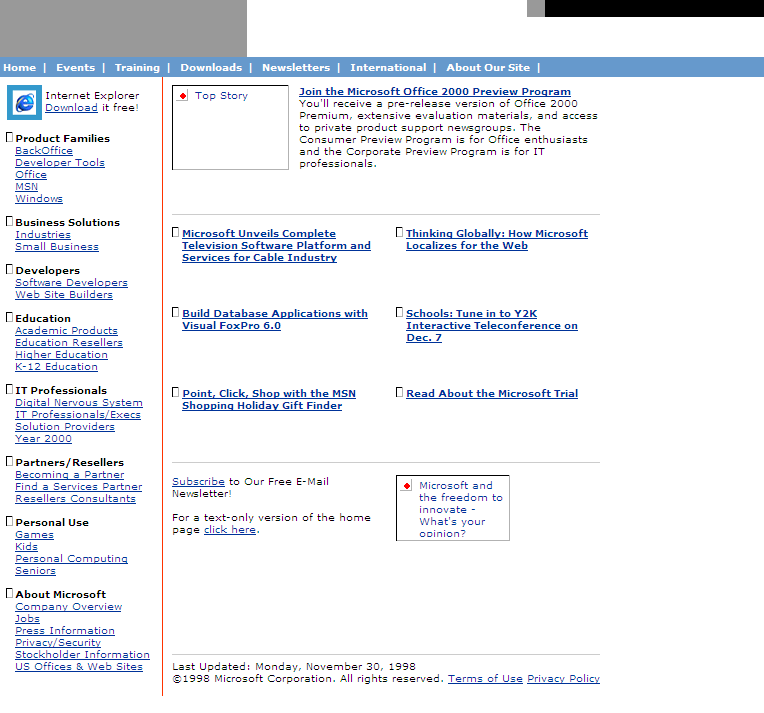Open Build Database Applications with Visual FoxPro
The image size is (764, 713).
[275, 320]
